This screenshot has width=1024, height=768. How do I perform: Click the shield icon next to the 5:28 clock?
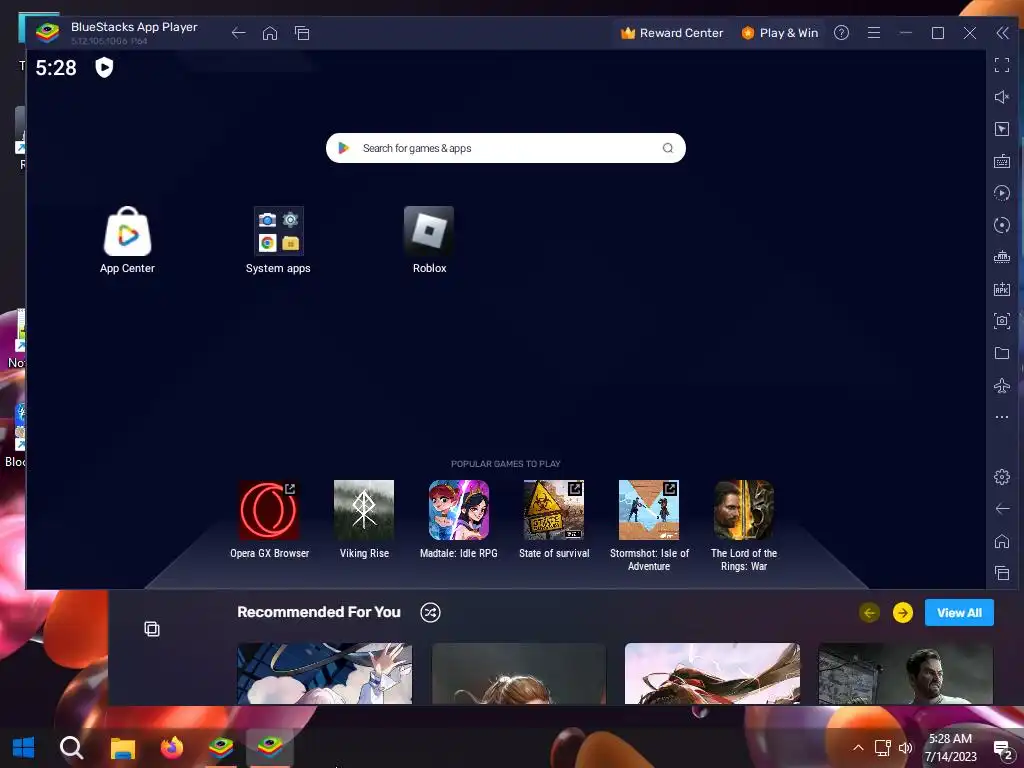104,67
